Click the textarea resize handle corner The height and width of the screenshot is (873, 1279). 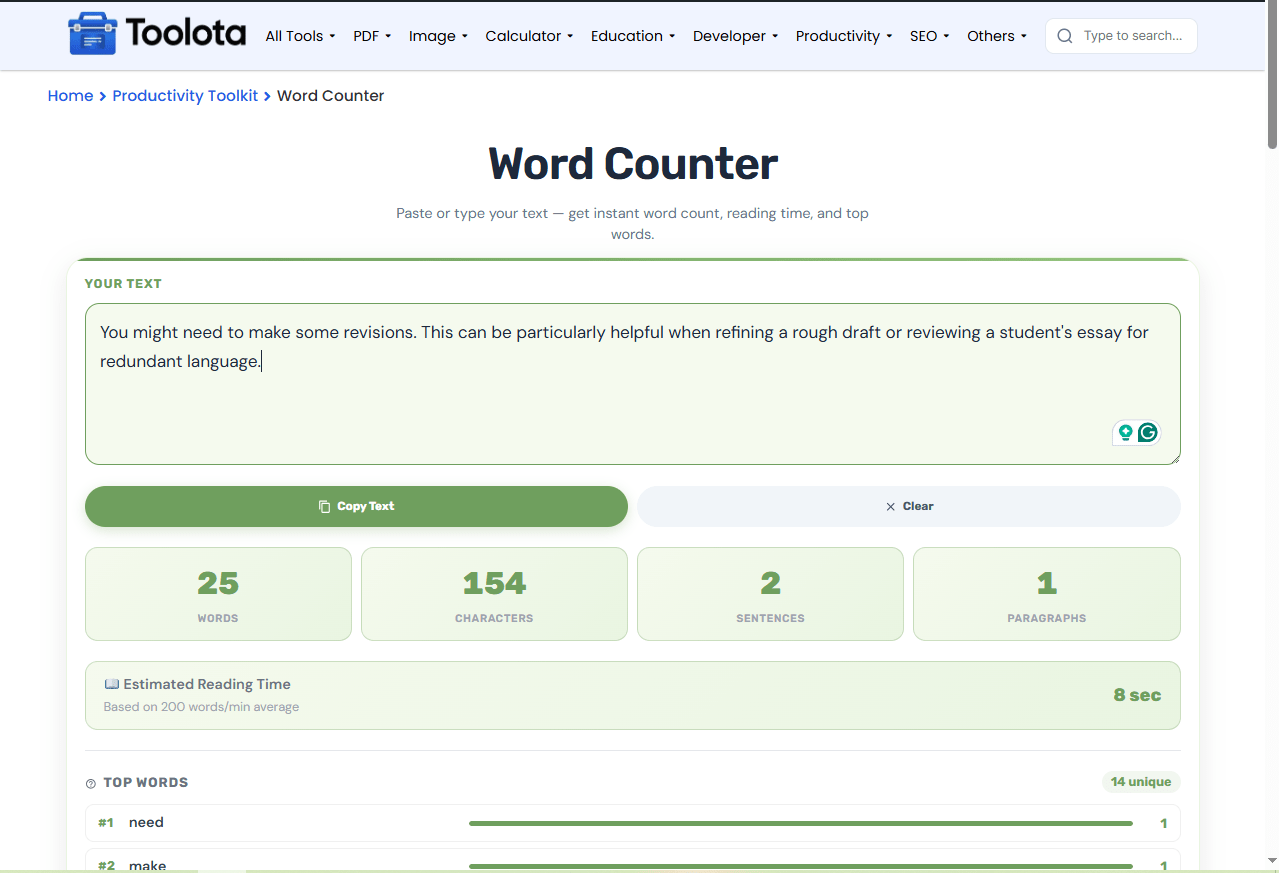pyautogui.click(x=1174, y=458)
